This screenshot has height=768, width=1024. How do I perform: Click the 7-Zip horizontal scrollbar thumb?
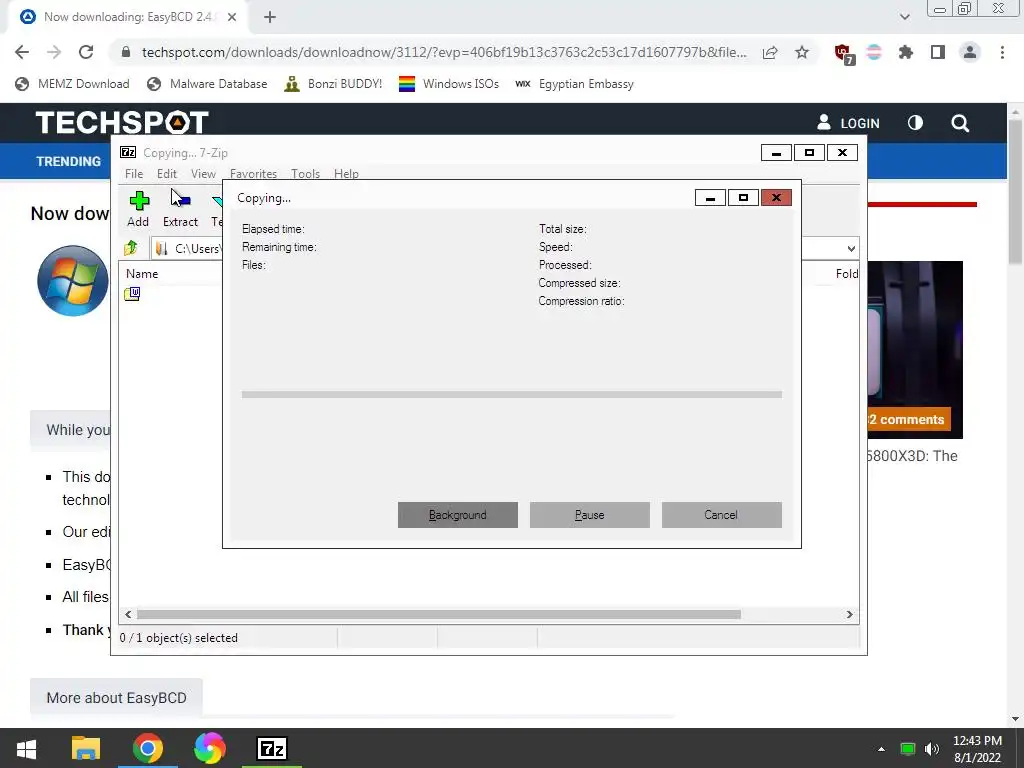pos(438,615)
